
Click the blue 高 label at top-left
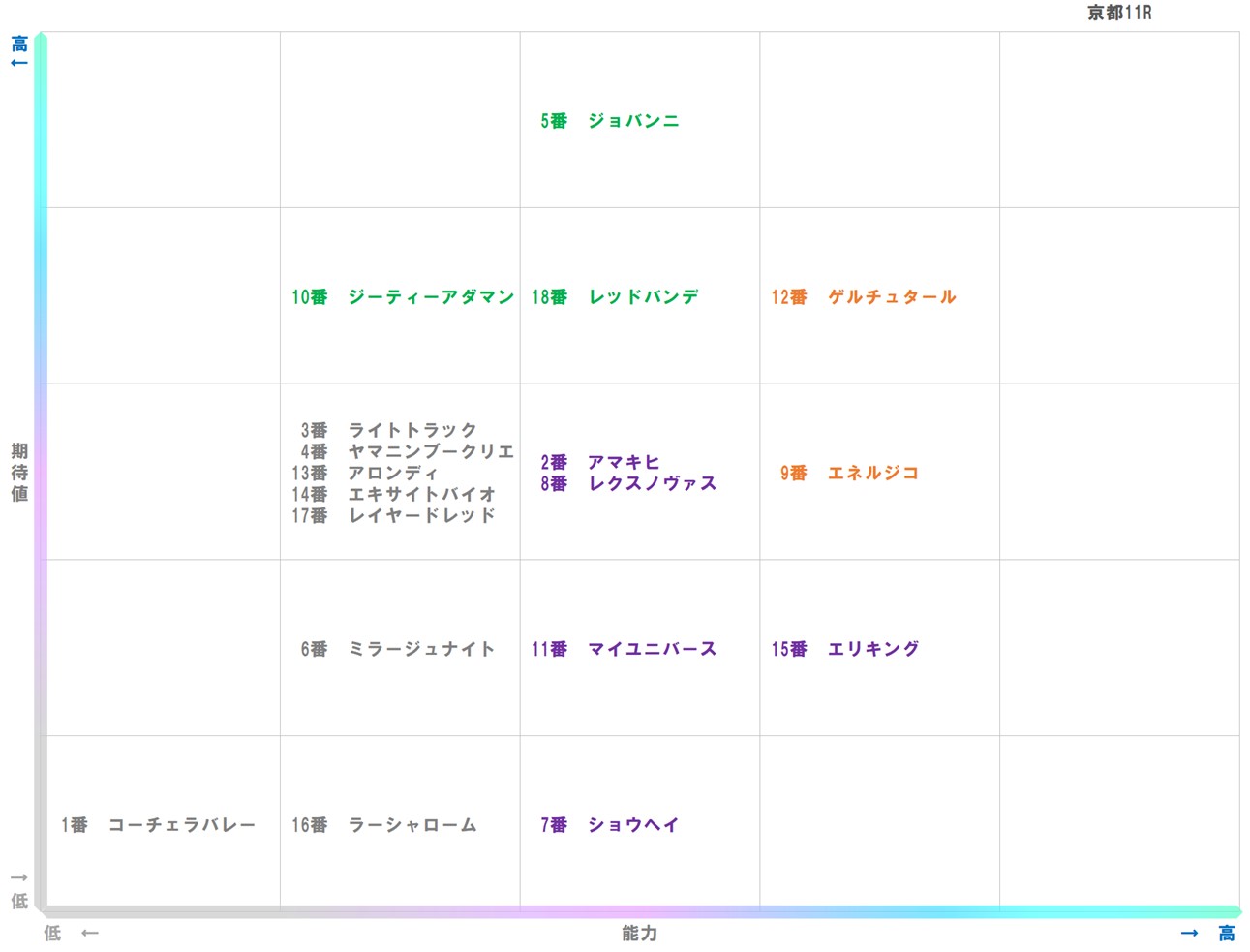click(x=19, y=44)
